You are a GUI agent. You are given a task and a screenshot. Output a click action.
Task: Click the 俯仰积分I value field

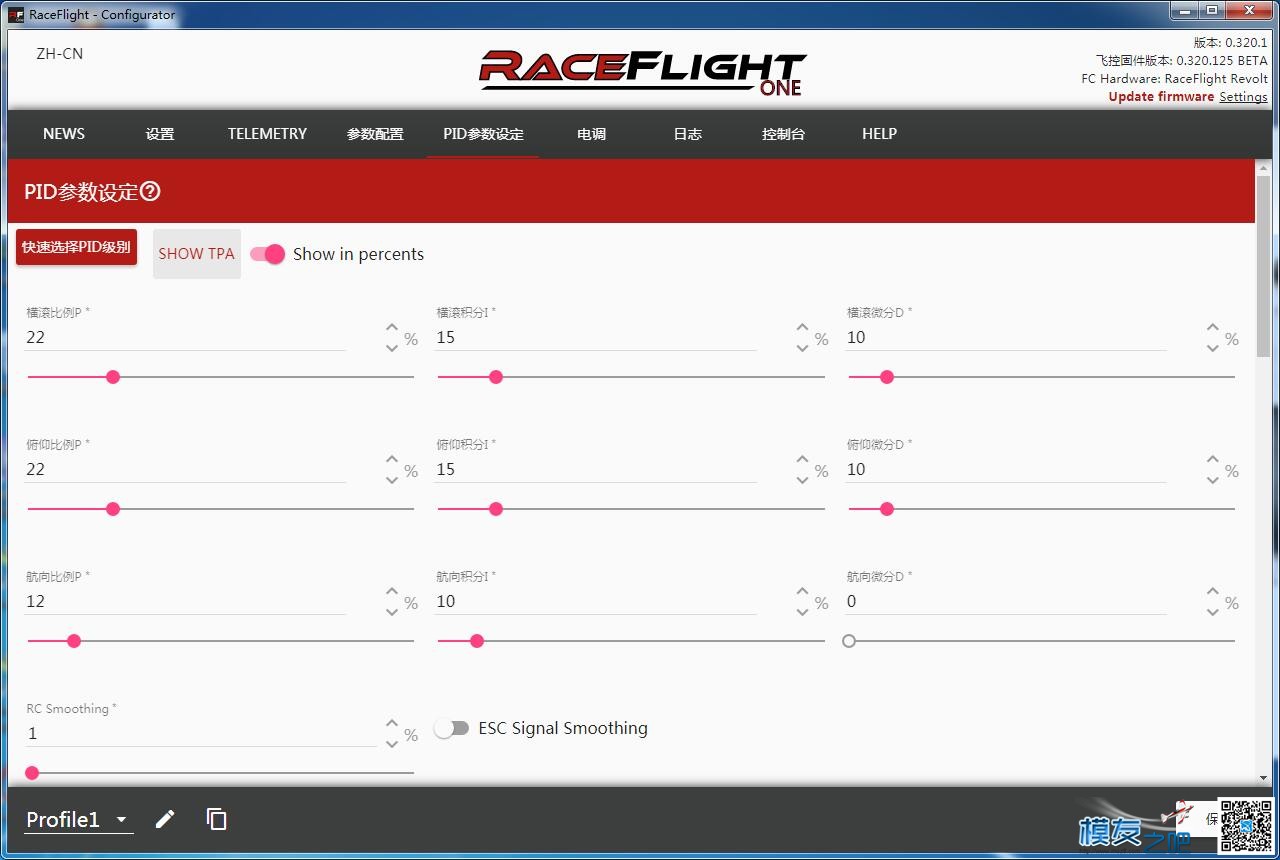[596, 470]
